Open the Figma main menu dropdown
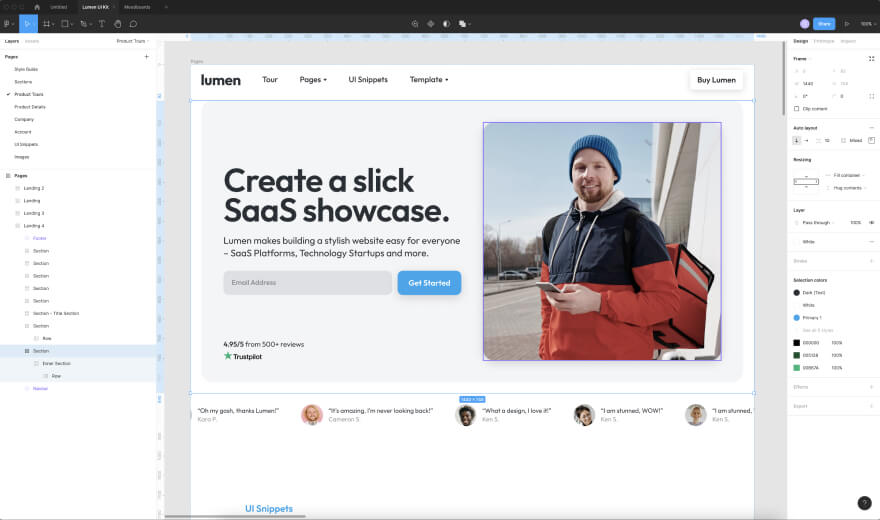 [x=9, y=23]
